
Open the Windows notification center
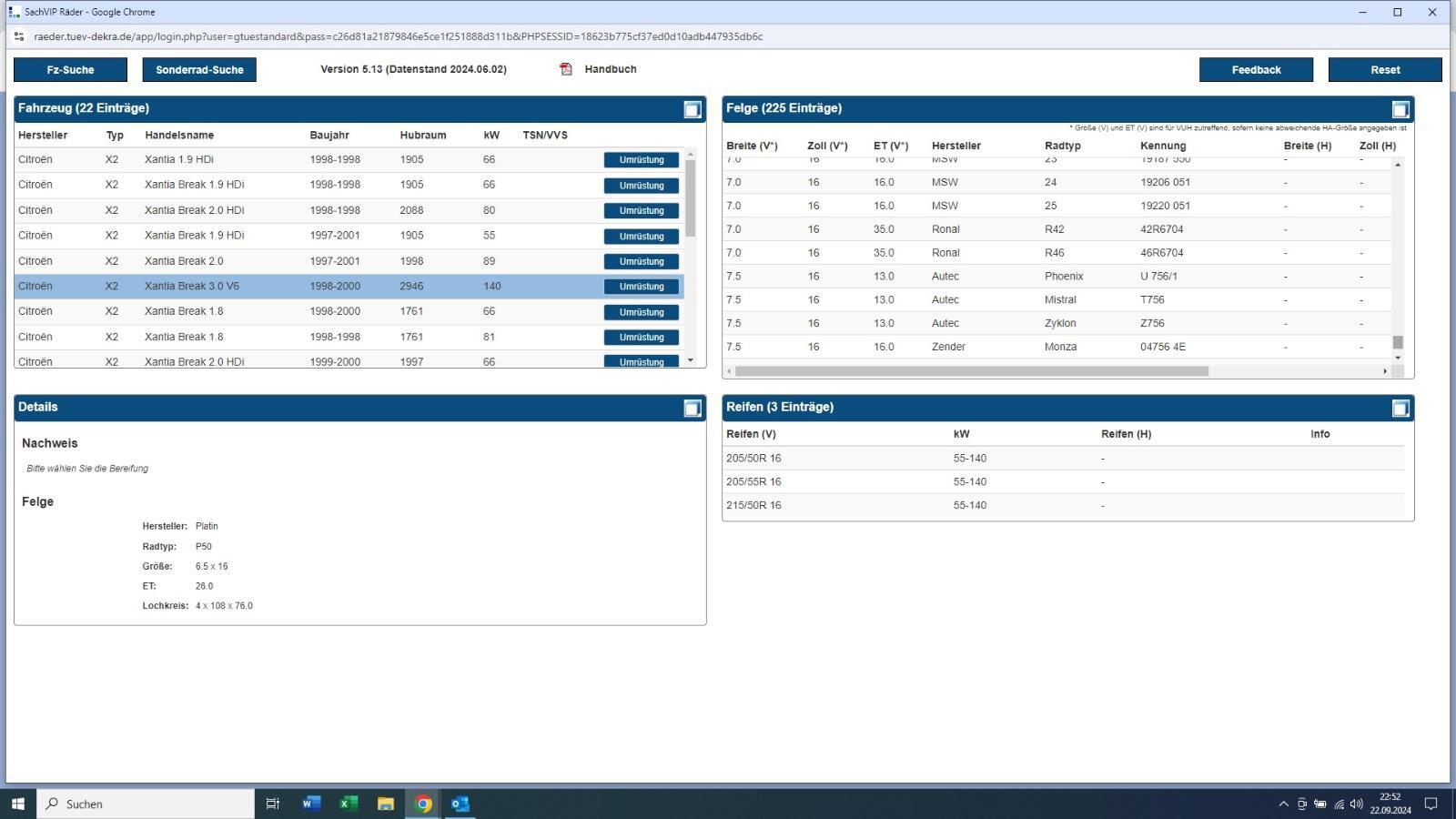coord(1431,804)
